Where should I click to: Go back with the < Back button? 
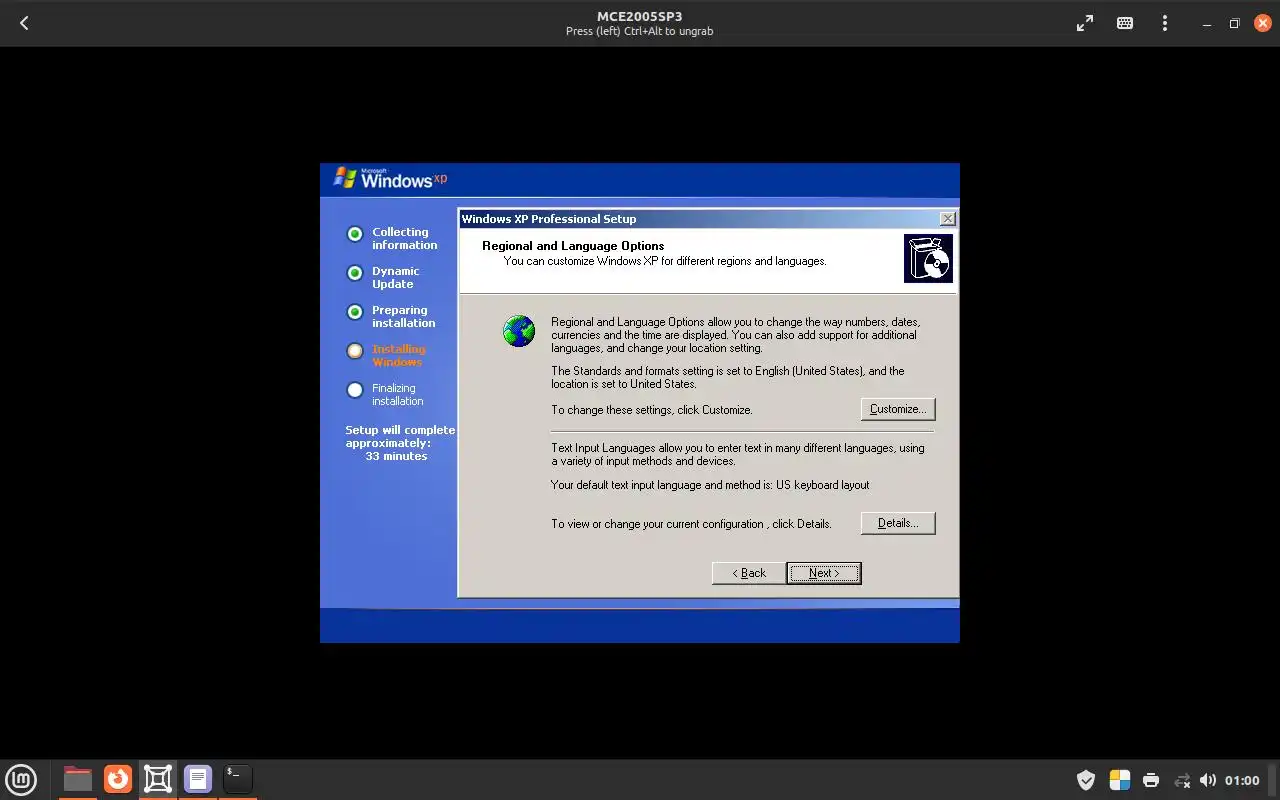point(749,573)
